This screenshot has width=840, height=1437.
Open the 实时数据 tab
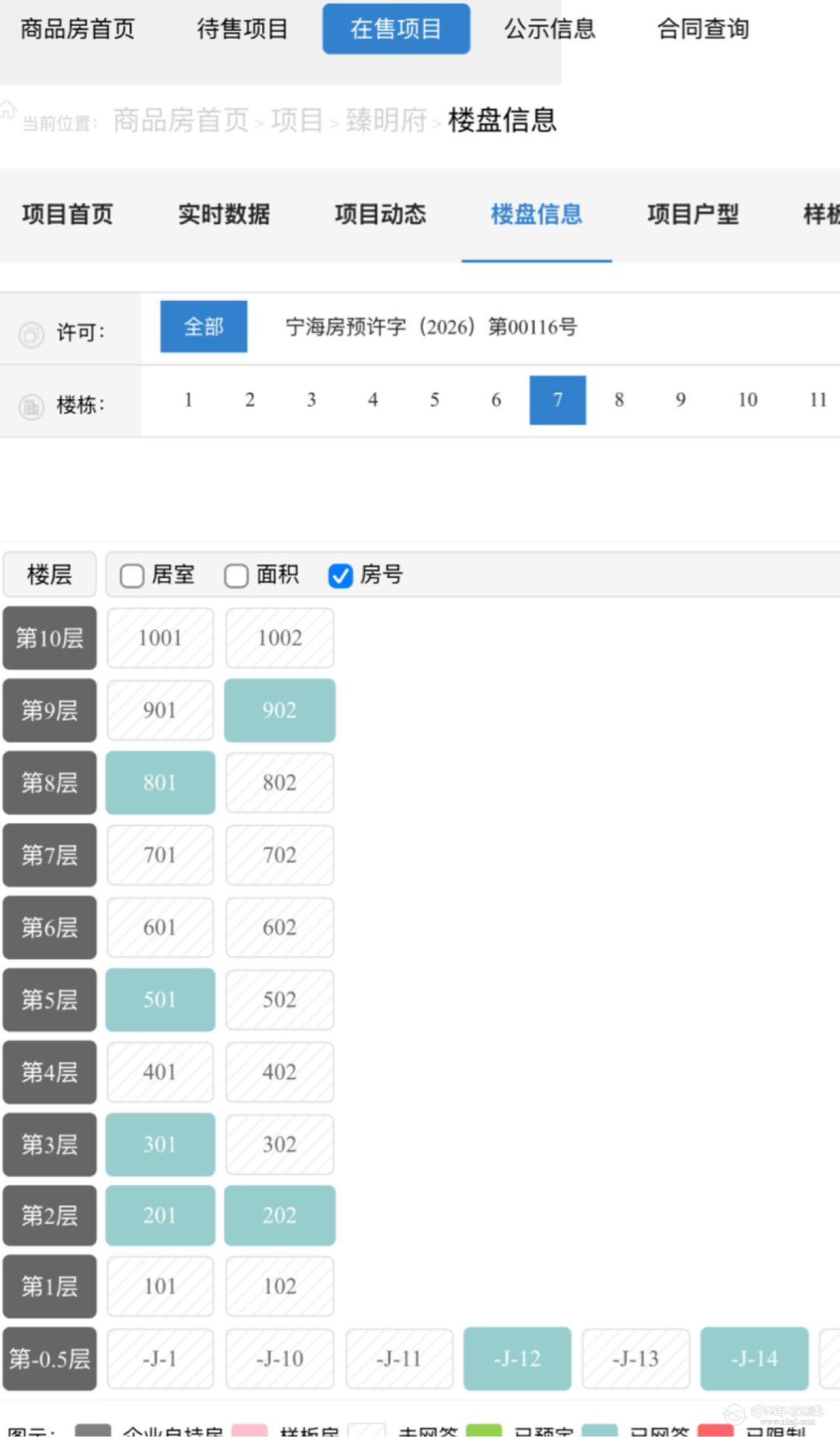click(x=224, y=214)
